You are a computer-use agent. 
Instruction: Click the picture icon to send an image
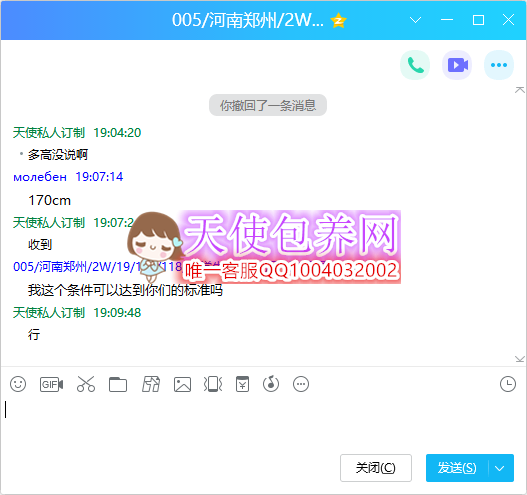pos(183,384)
